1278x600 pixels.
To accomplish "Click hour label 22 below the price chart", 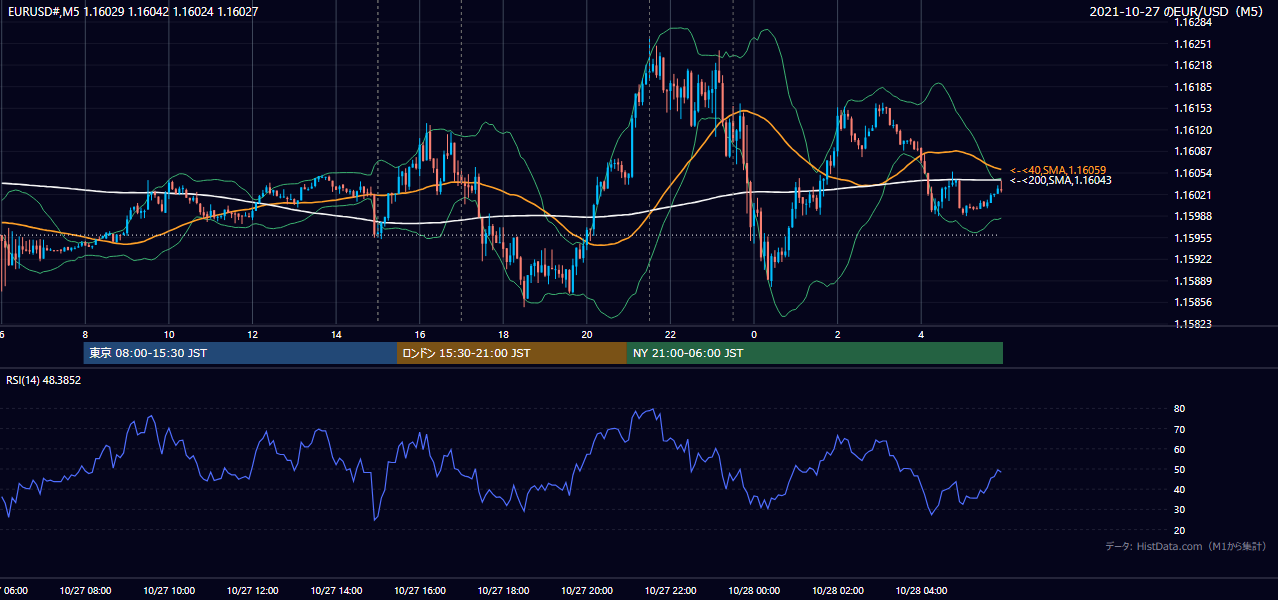I will click(670, 335).
